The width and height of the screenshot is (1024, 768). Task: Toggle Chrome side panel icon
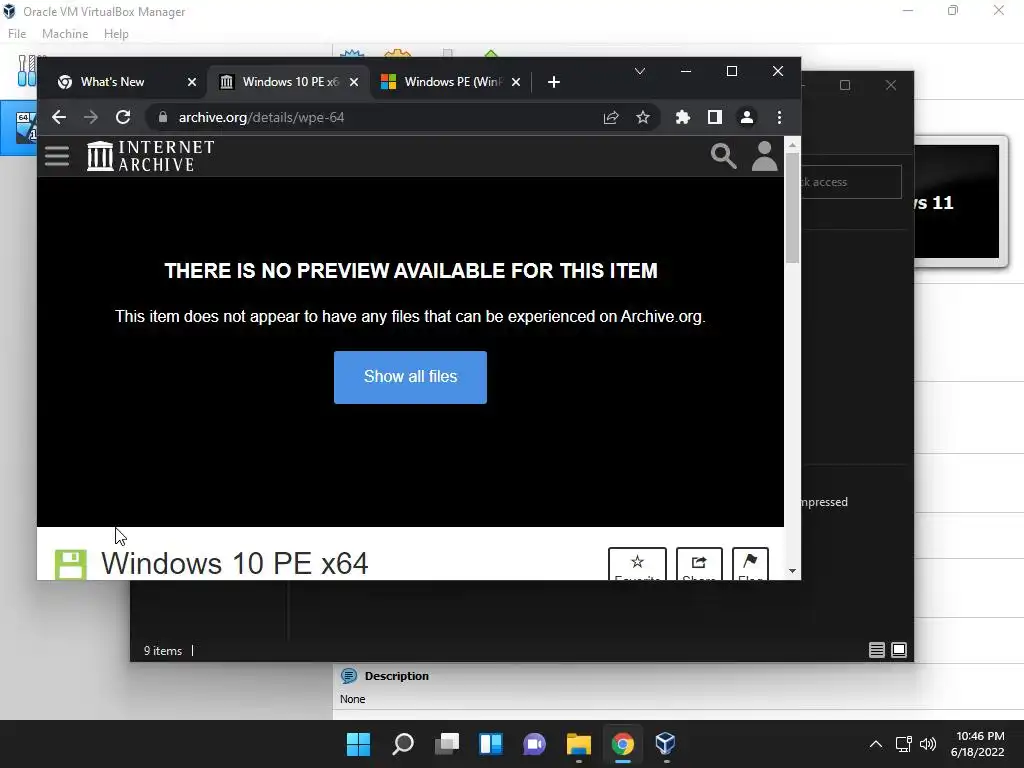click(714, 118)
